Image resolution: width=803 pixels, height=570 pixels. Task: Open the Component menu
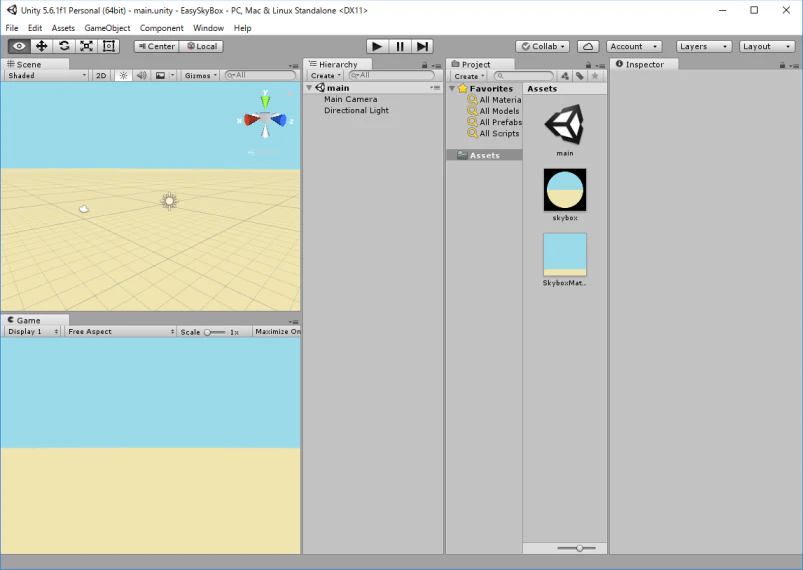pos(161,28)
